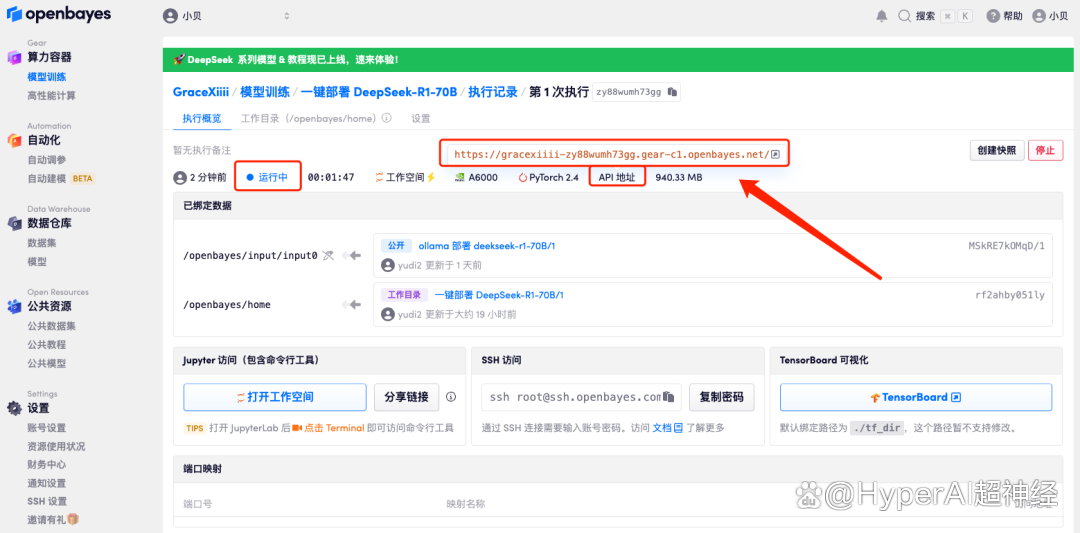
Task: Open the 小贝 account switcher dropdown
Action: [x=226, y=16]
